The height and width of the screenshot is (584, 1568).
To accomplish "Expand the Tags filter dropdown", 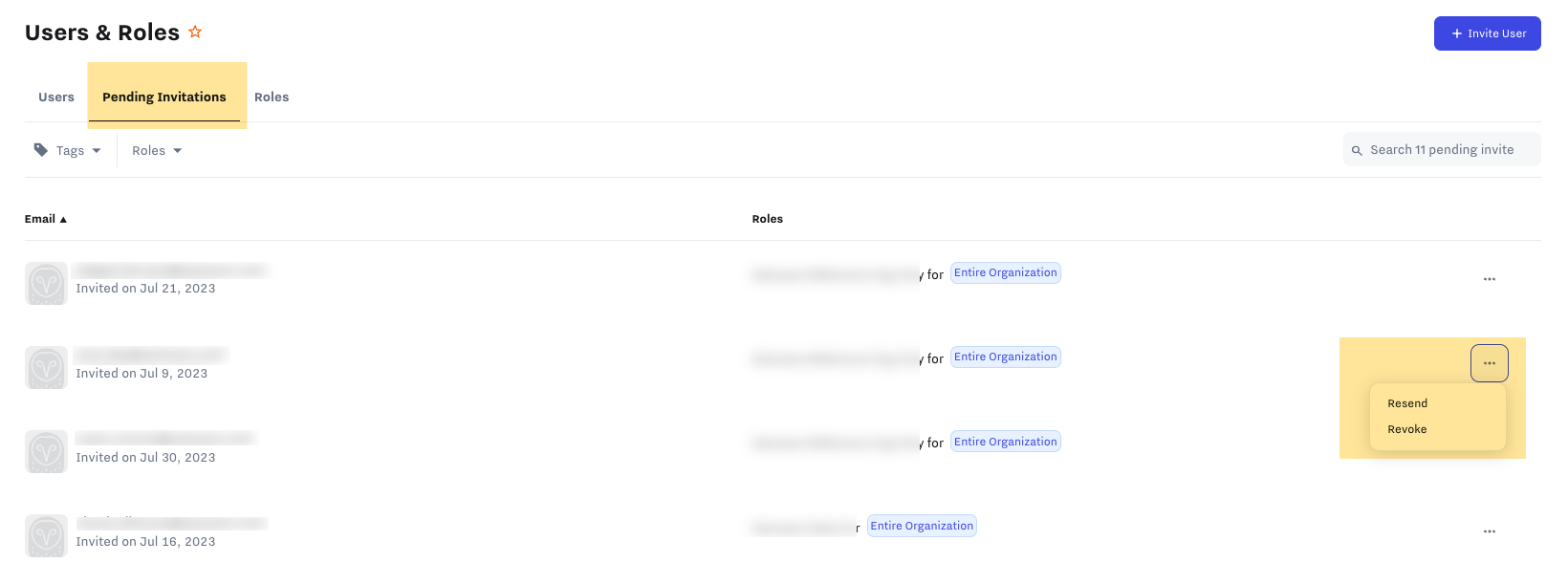I will click(x=68, y=150).
